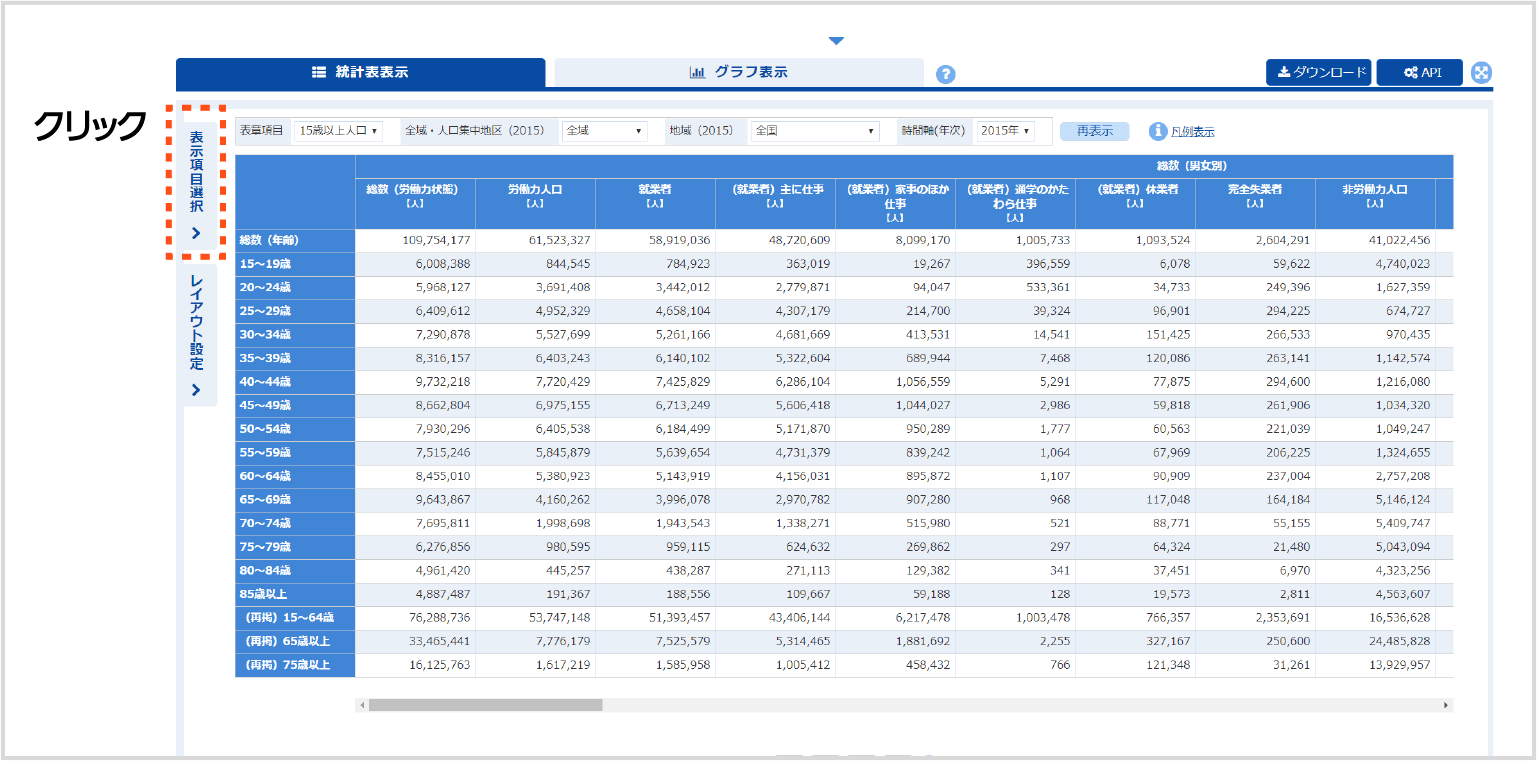Screen dimensions: 1537x761
Task: Click the info icon next to 凡例表示
Action: 1158,131
